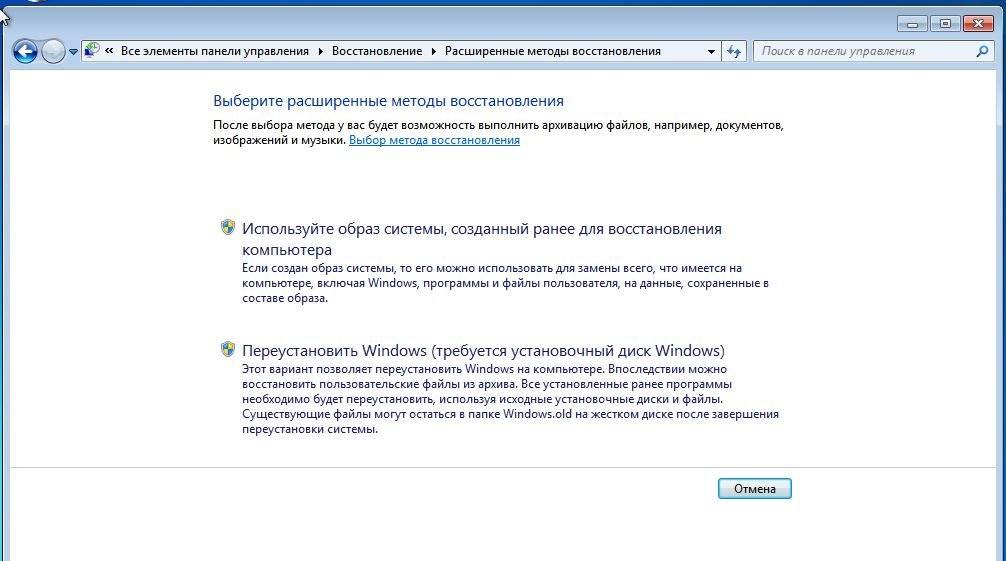Click the grayed Forward arrow button
Image resolution: width=1006 pixels, height=561 pixels.
pos(53,51)
